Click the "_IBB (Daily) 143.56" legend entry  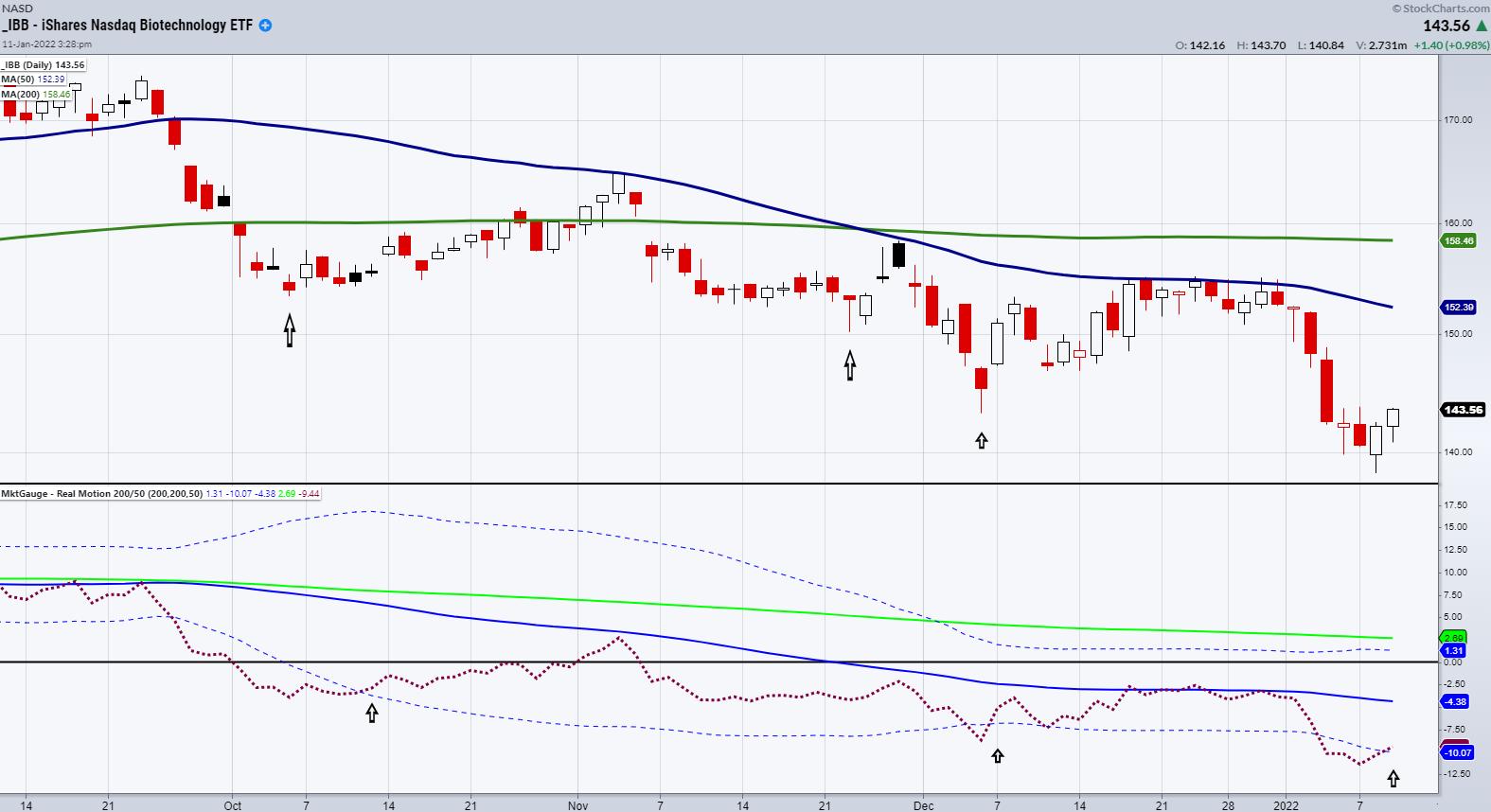[x=44, y=65]
